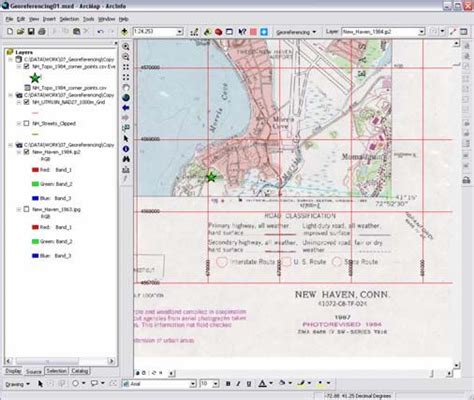Screen dimensions: 474x400
Task: Click the What's This help icon
Action: click(x=242, y=32)
